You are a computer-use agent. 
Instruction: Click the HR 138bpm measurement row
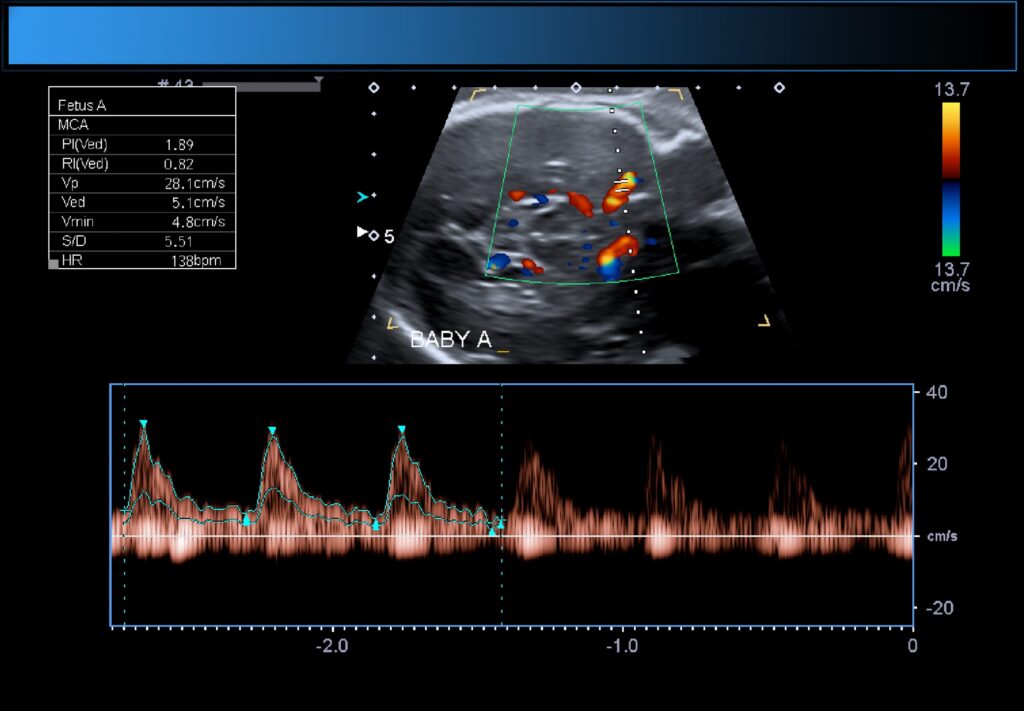pos(142,260)
